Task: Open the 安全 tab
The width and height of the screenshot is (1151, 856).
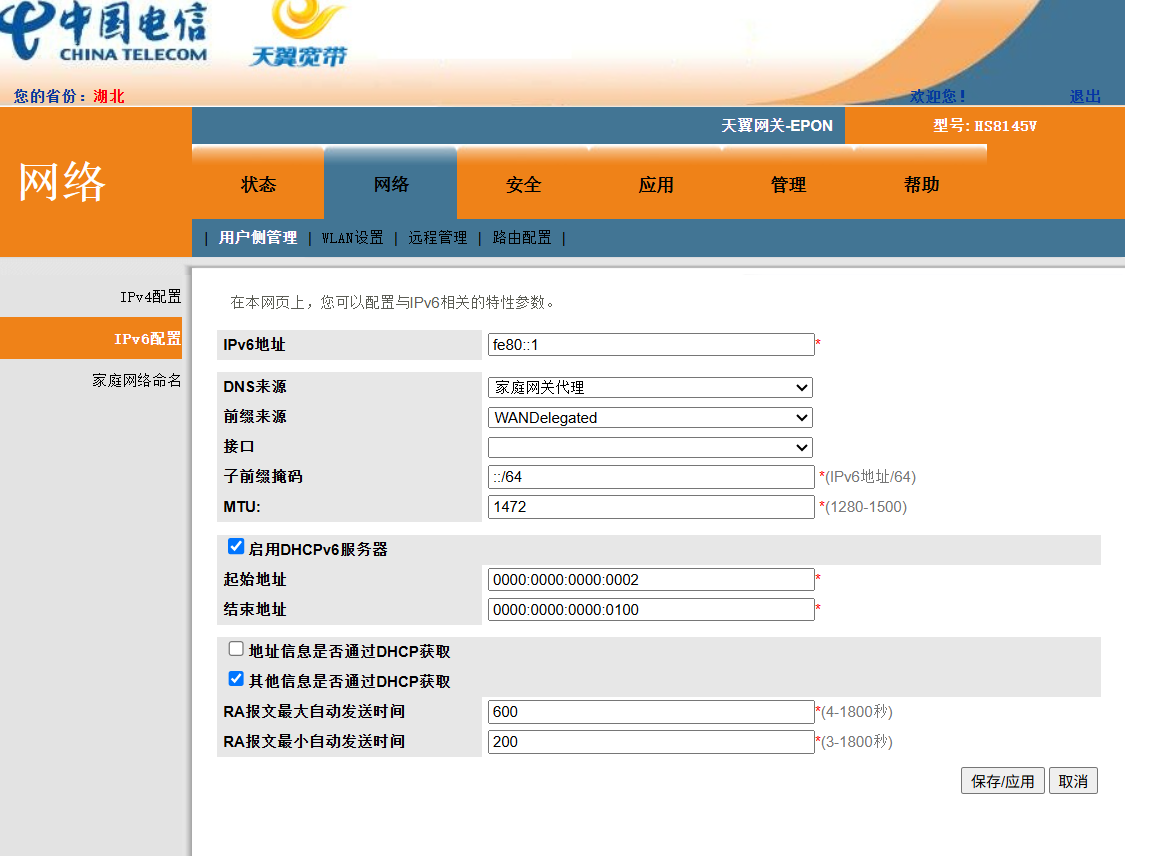Action: 523,184
